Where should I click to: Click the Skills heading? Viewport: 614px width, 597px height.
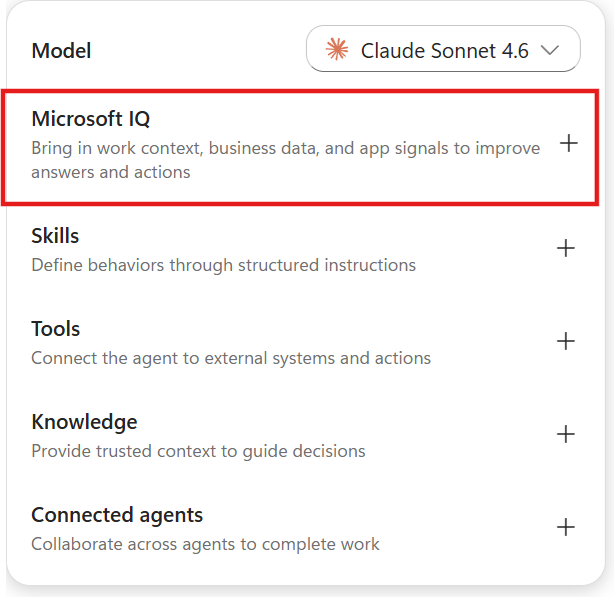point(55,236)
